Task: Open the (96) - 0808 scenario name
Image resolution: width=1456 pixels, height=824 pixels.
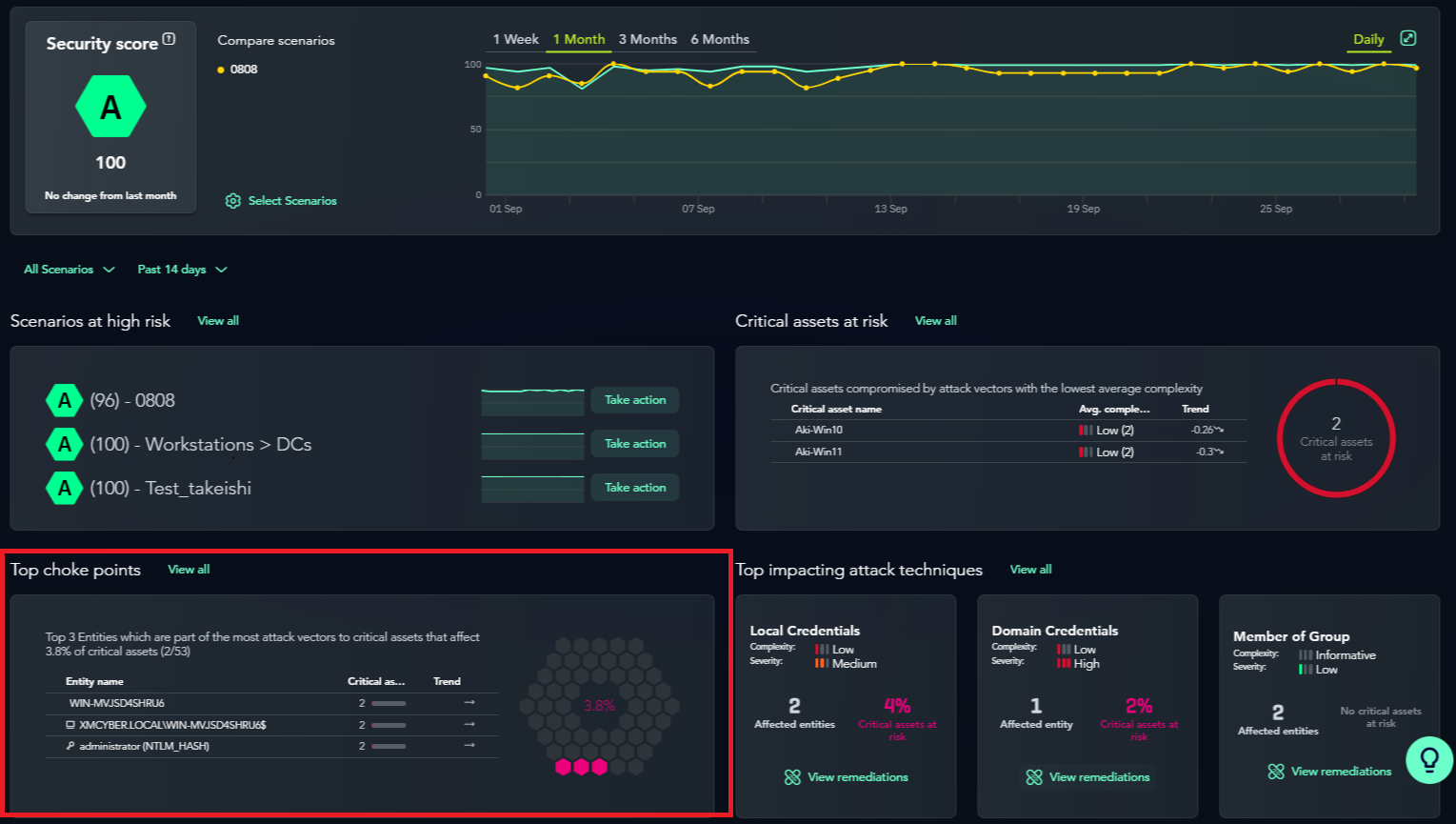Action: (x=132, y=400)
